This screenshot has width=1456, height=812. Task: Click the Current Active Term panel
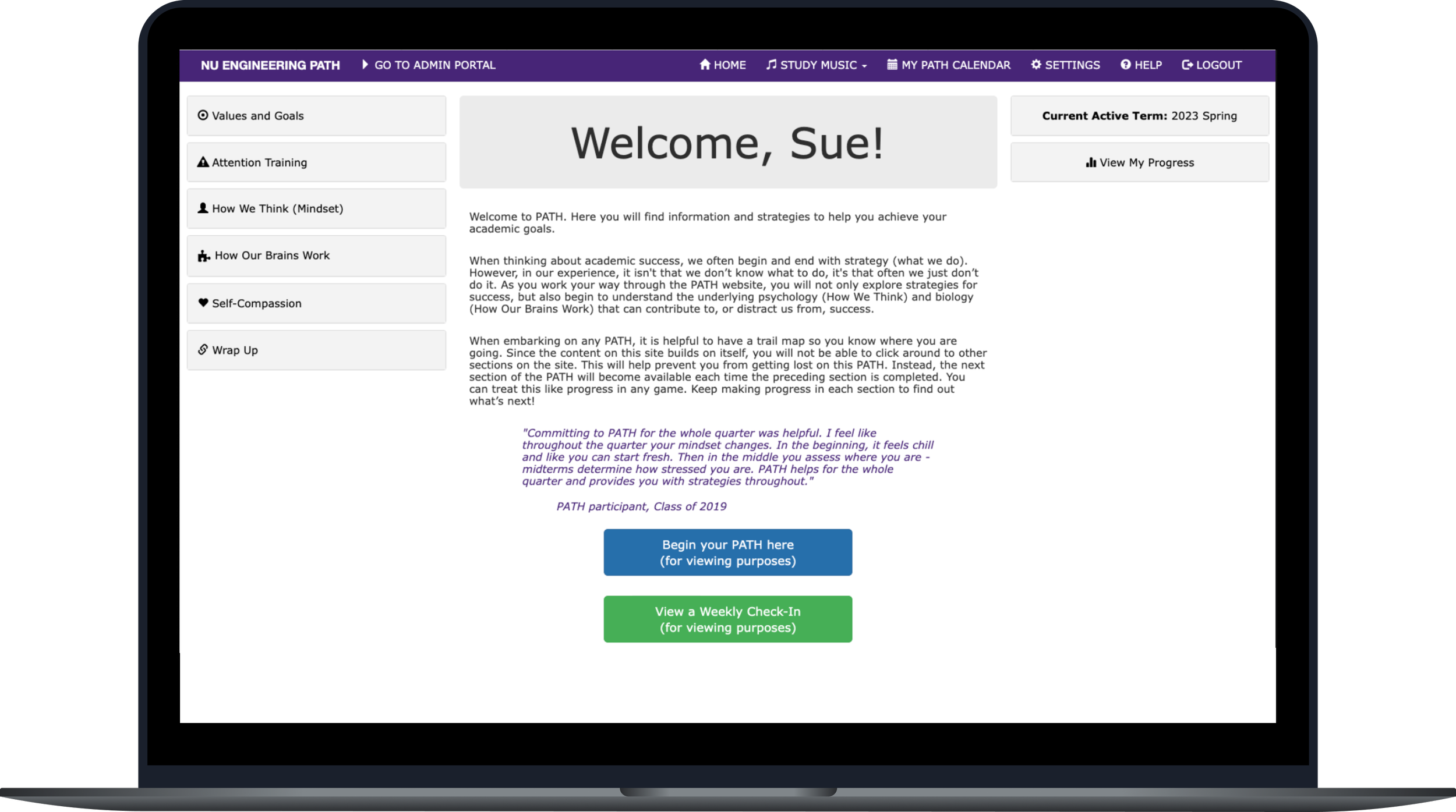pyautogui.click(x=1139, y=116)
